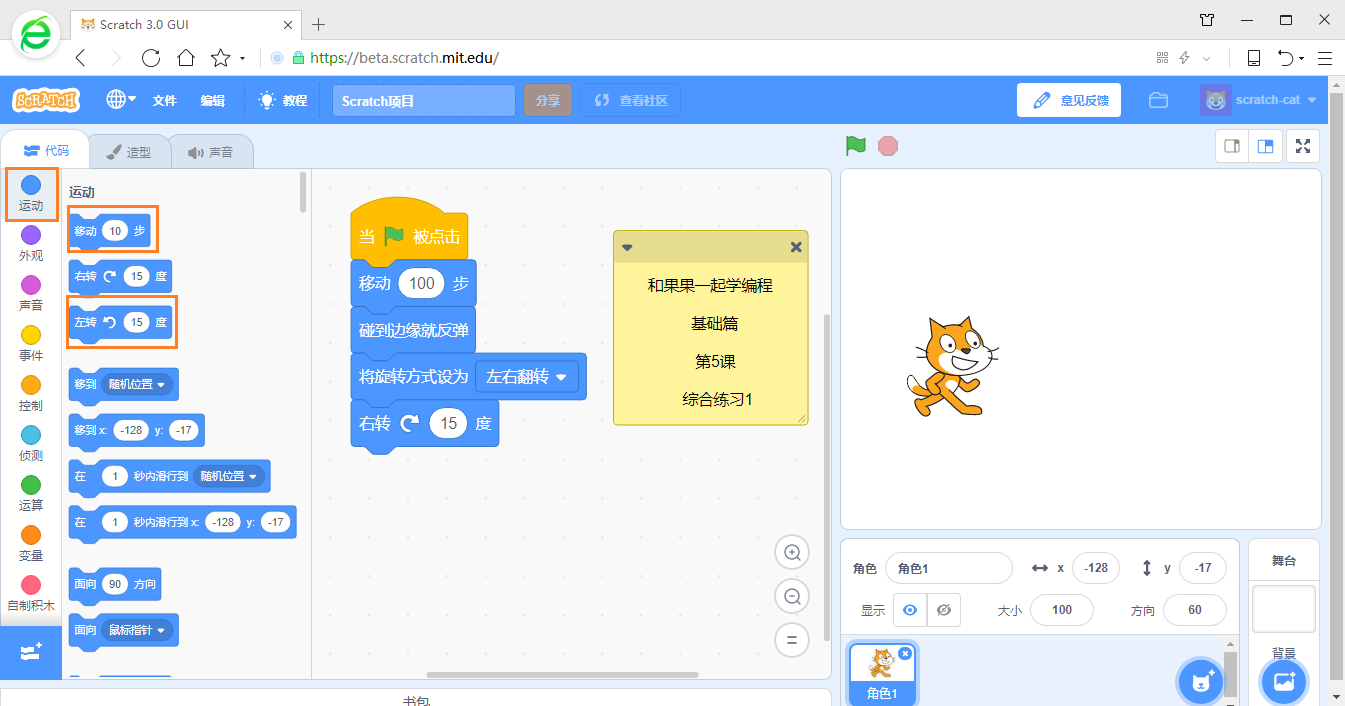Viewport: 1345px width, 706px height.
Task: Select the 外观 looks category circle
Action: (31, 235)
